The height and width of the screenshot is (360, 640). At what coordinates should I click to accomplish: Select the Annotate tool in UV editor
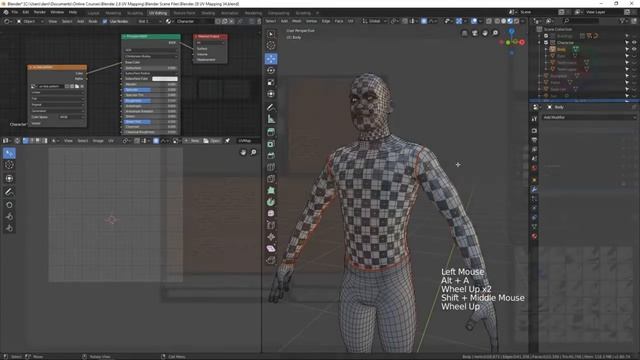pos(9,191)
